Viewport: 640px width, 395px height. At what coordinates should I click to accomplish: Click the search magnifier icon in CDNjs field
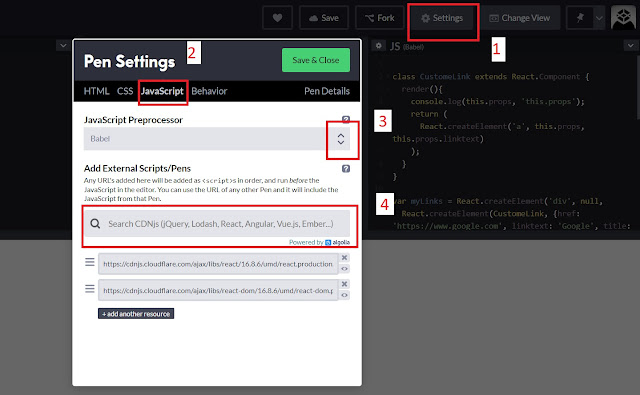point(95,224)
